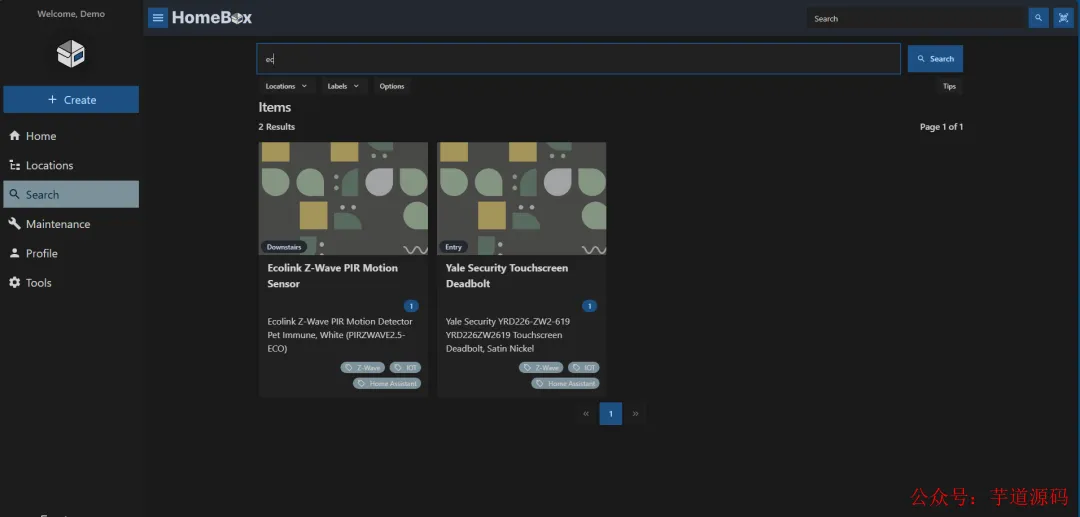Click the '2 Results' count text
Image resolution: width=1080 pixels, height=517 pixels.
pos(277,127)
